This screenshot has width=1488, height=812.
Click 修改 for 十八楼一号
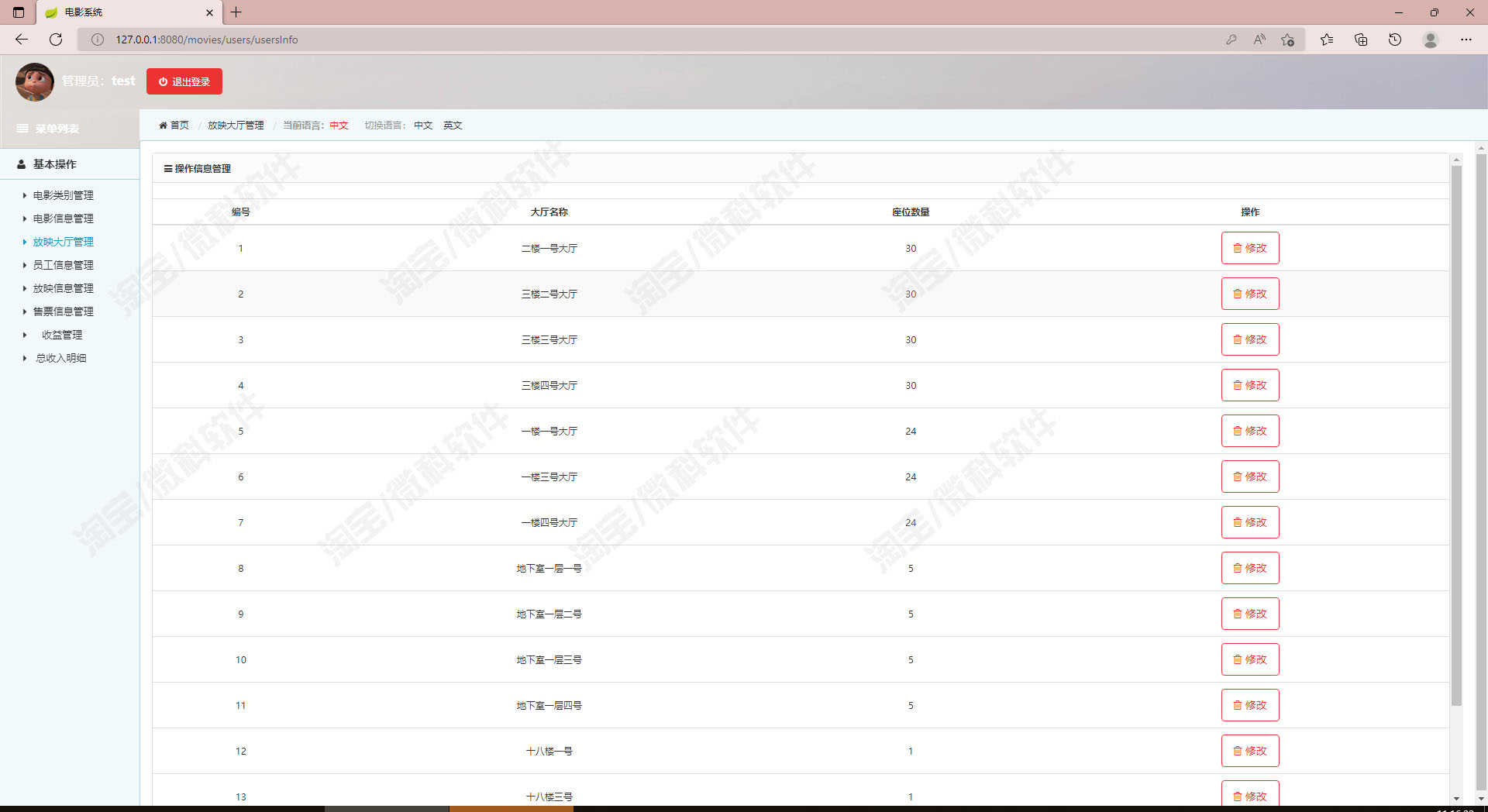pyautogui.click(x=1250, y=751)
